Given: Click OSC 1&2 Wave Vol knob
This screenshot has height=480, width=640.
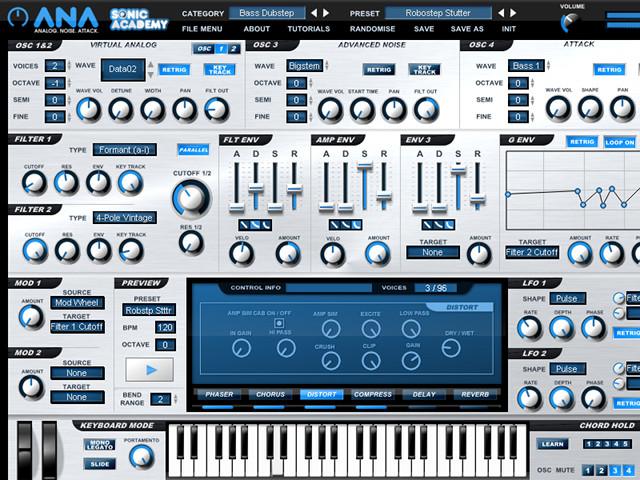Looking at the screenshot, I should (x=89, y=110).
